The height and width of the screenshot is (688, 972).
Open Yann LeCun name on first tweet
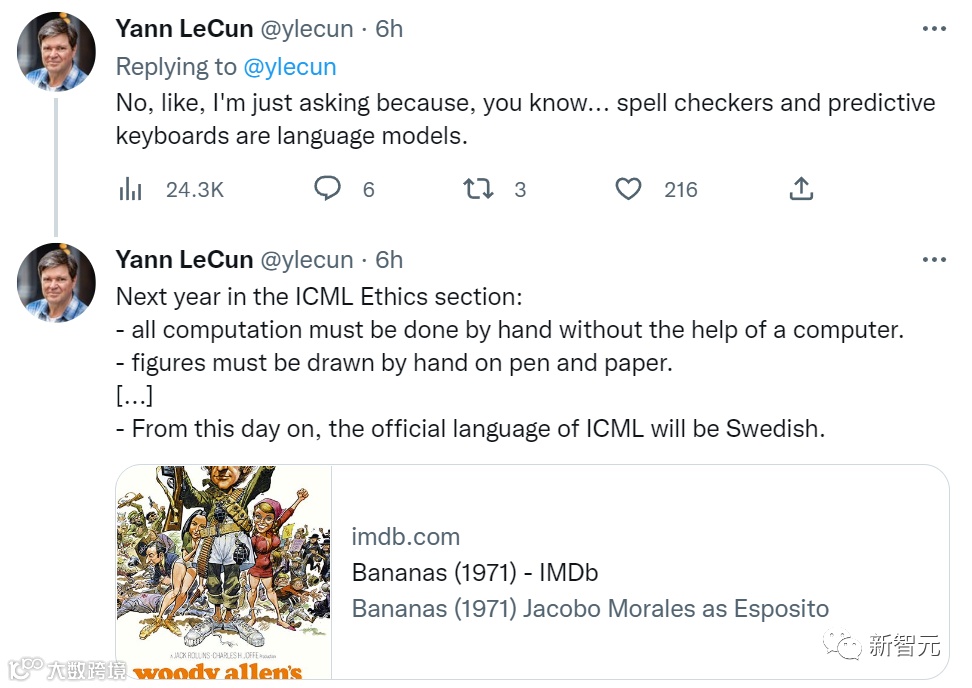(184, 29)
